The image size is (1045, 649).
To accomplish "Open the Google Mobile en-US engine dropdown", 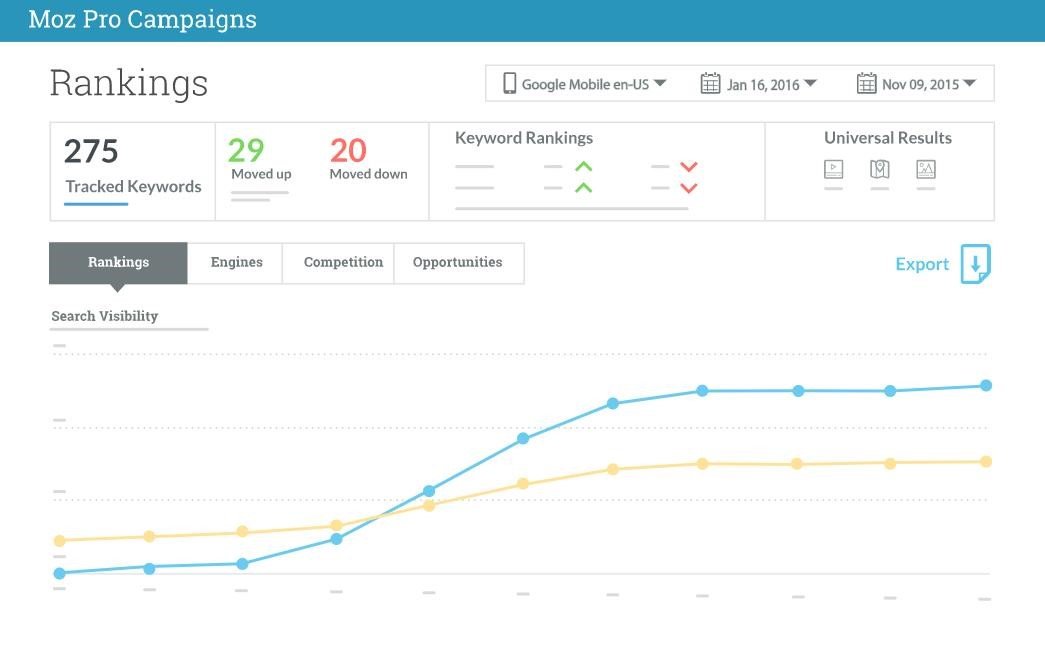I will 660,84.
